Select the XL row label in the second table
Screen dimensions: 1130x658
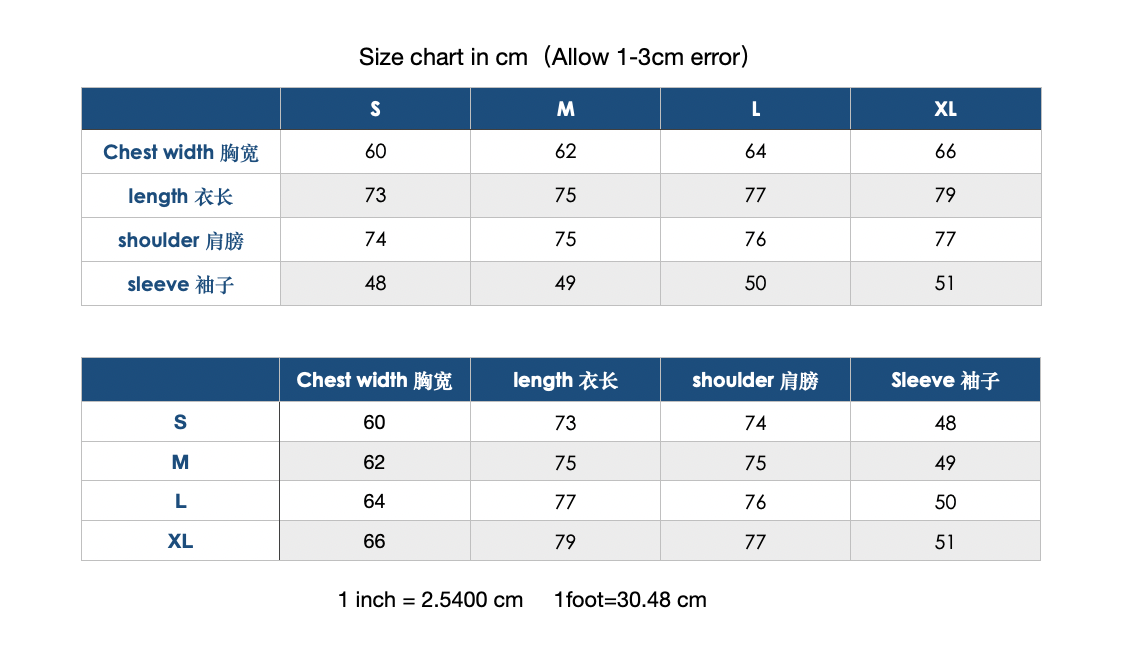click(x=180, y=541)
